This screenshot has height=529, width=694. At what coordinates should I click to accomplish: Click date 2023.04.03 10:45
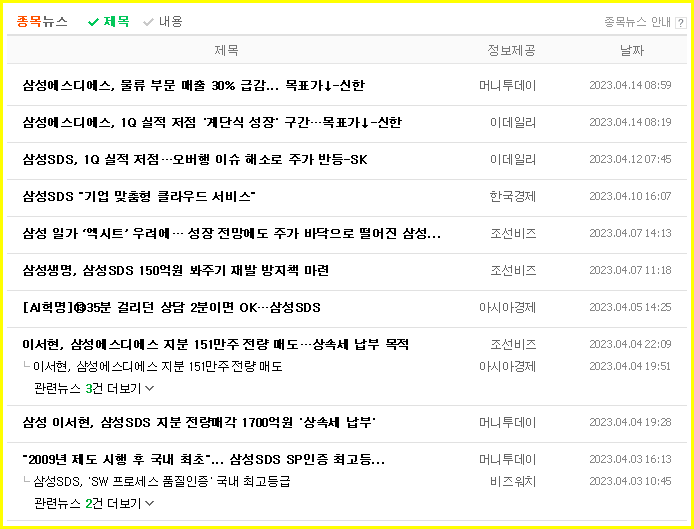[x=630, y=481]
